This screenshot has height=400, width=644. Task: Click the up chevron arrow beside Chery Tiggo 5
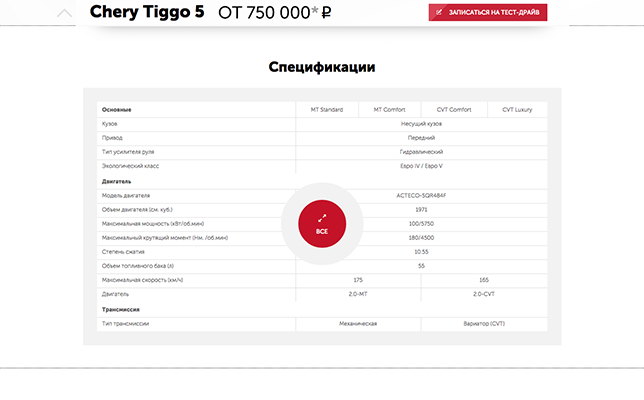point(64,14)
